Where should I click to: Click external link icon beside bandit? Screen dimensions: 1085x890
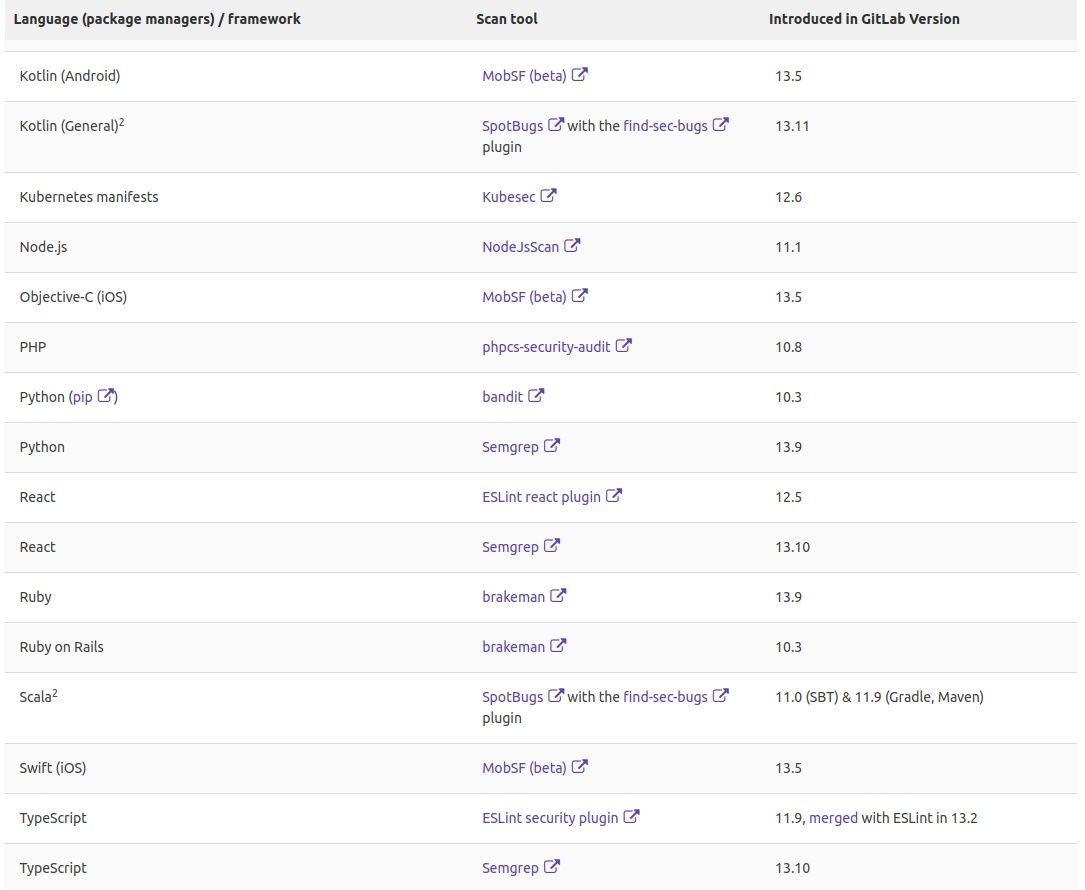click(536, 396)
